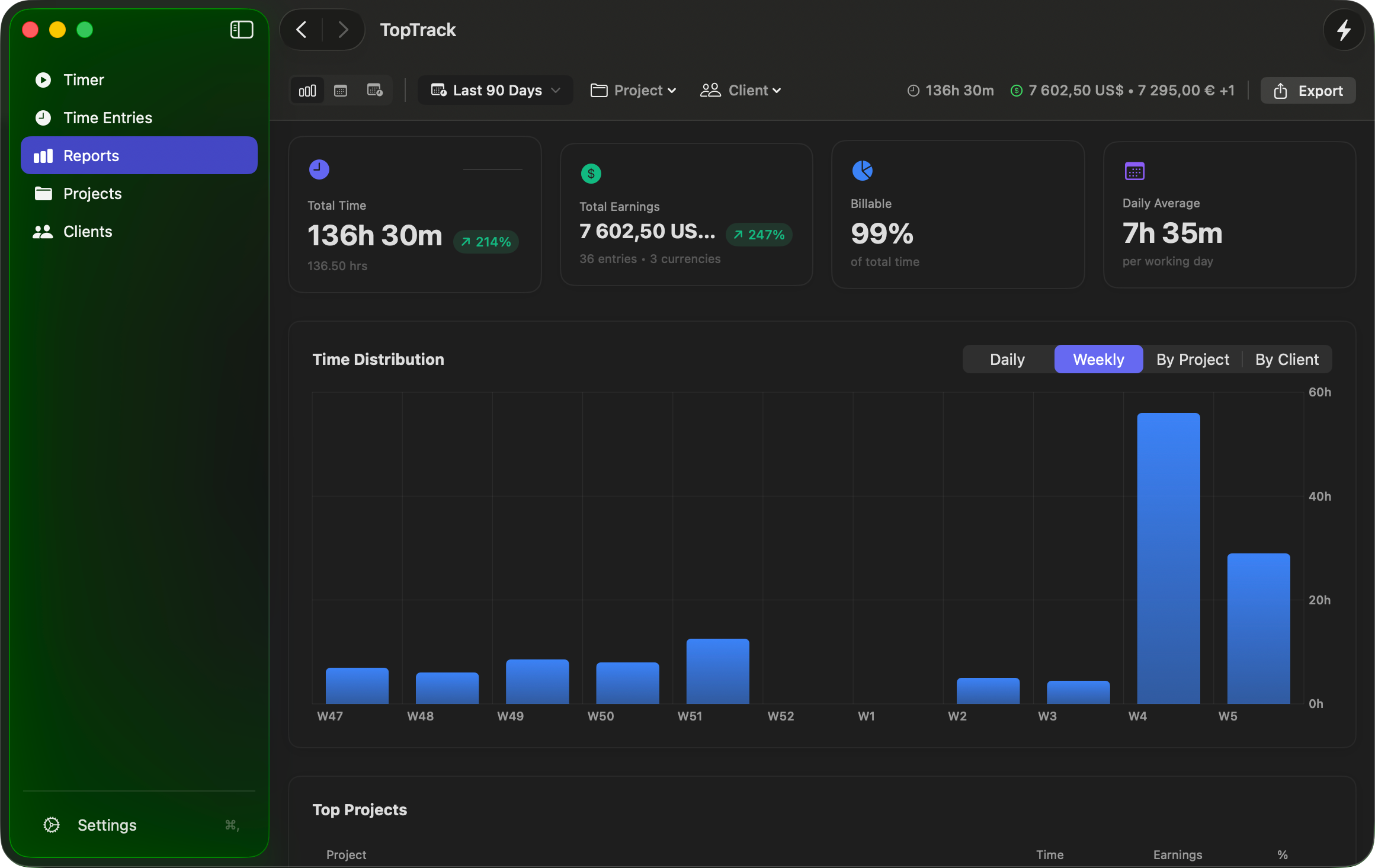Click the lightning bolt quick action button
1375x868 pixels.
pyautogui.click(x=1343, y=30)
